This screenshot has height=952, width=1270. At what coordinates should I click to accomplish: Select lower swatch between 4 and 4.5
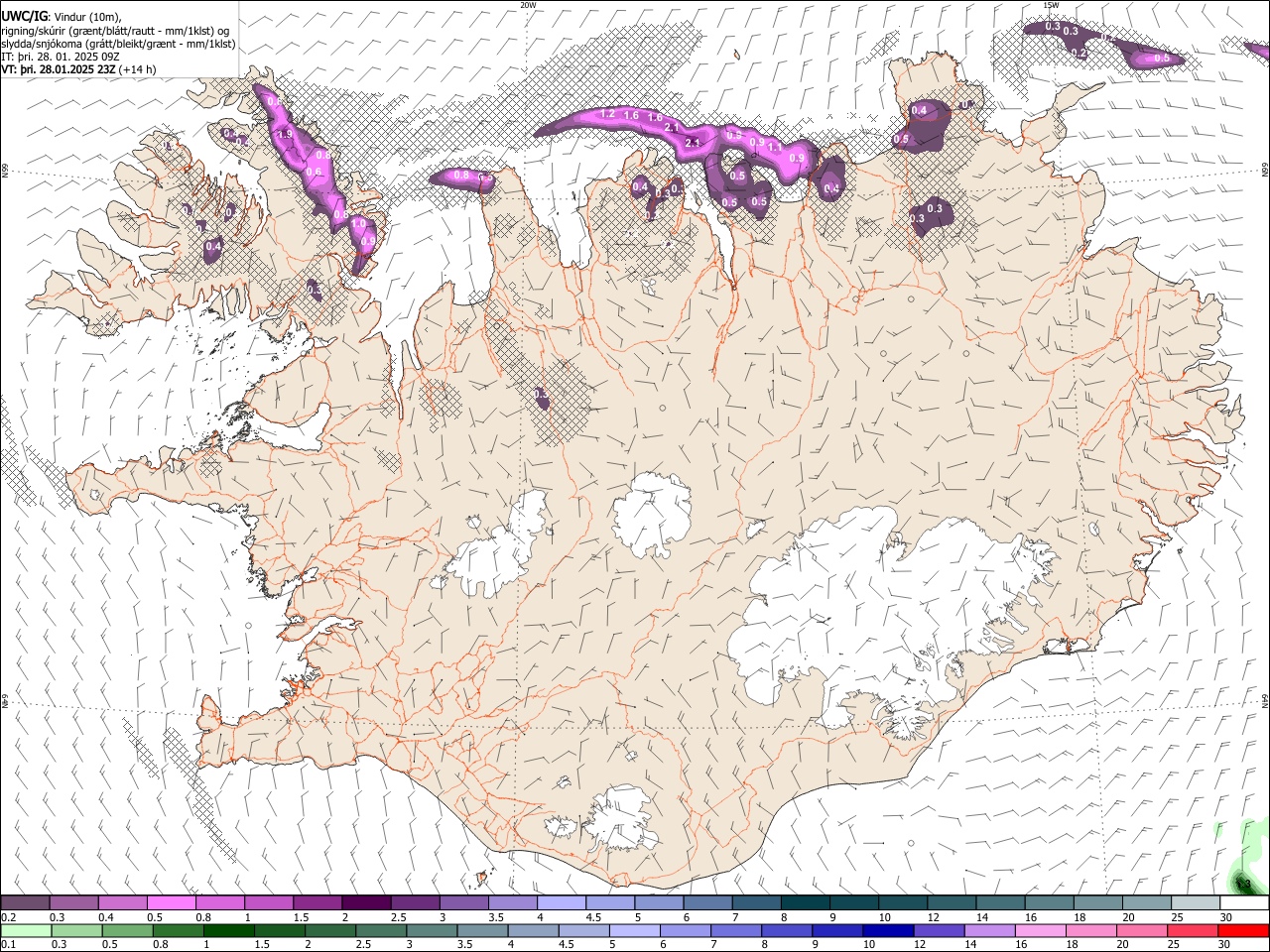click(x=533, y=930)
